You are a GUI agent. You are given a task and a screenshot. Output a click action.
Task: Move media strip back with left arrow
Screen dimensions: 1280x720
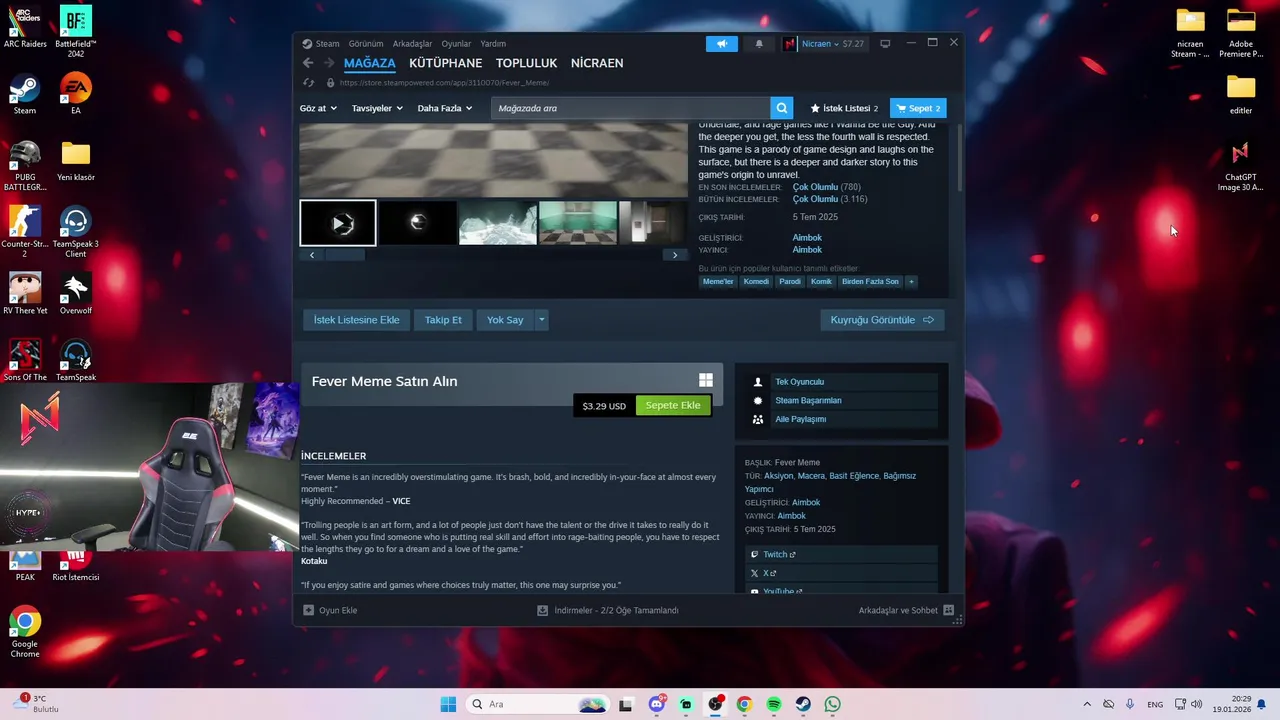coord(312,255)
